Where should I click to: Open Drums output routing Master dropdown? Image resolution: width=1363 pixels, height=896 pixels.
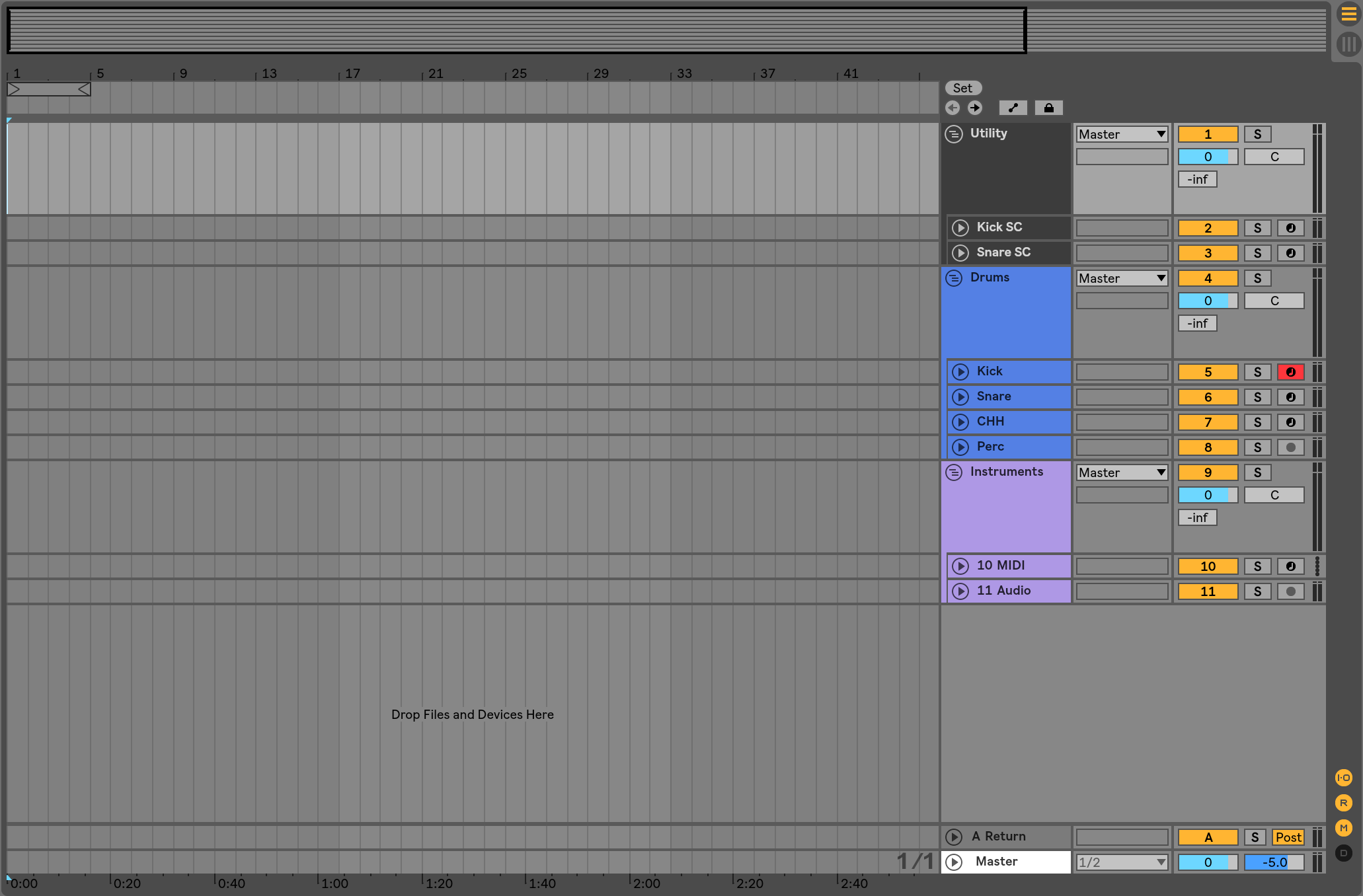click(x=1122, y=278)
